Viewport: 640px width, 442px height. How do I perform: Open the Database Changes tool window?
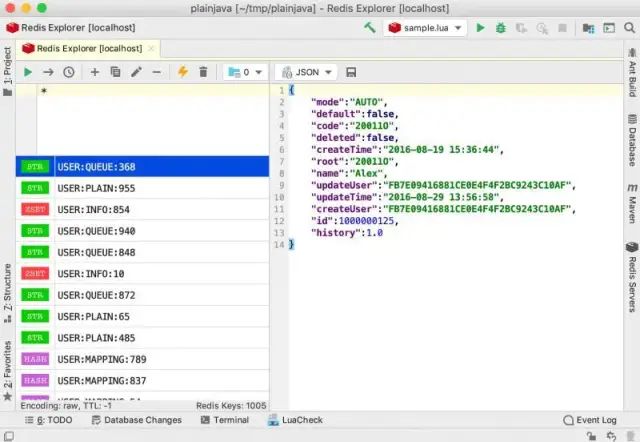pyautogui.click(x=137, y=420)
